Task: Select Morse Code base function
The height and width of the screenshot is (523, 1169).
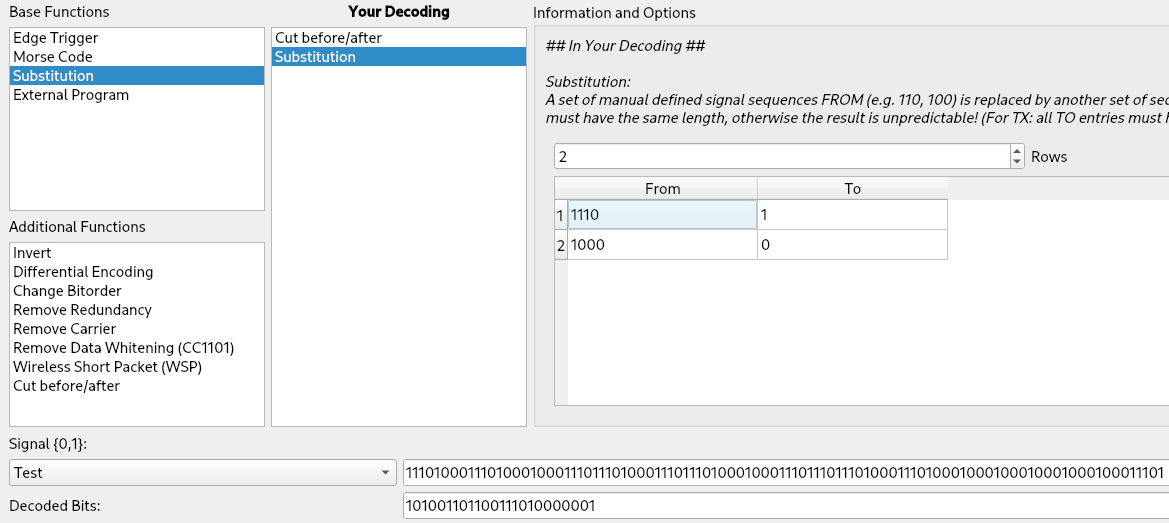Action: (x=52, y=57)
